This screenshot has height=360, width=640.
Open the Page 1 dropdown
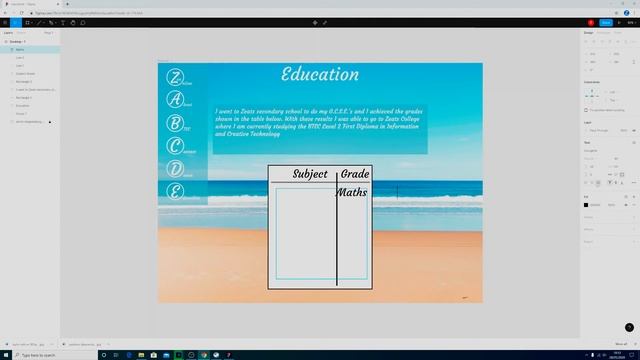tap(49, 33)
